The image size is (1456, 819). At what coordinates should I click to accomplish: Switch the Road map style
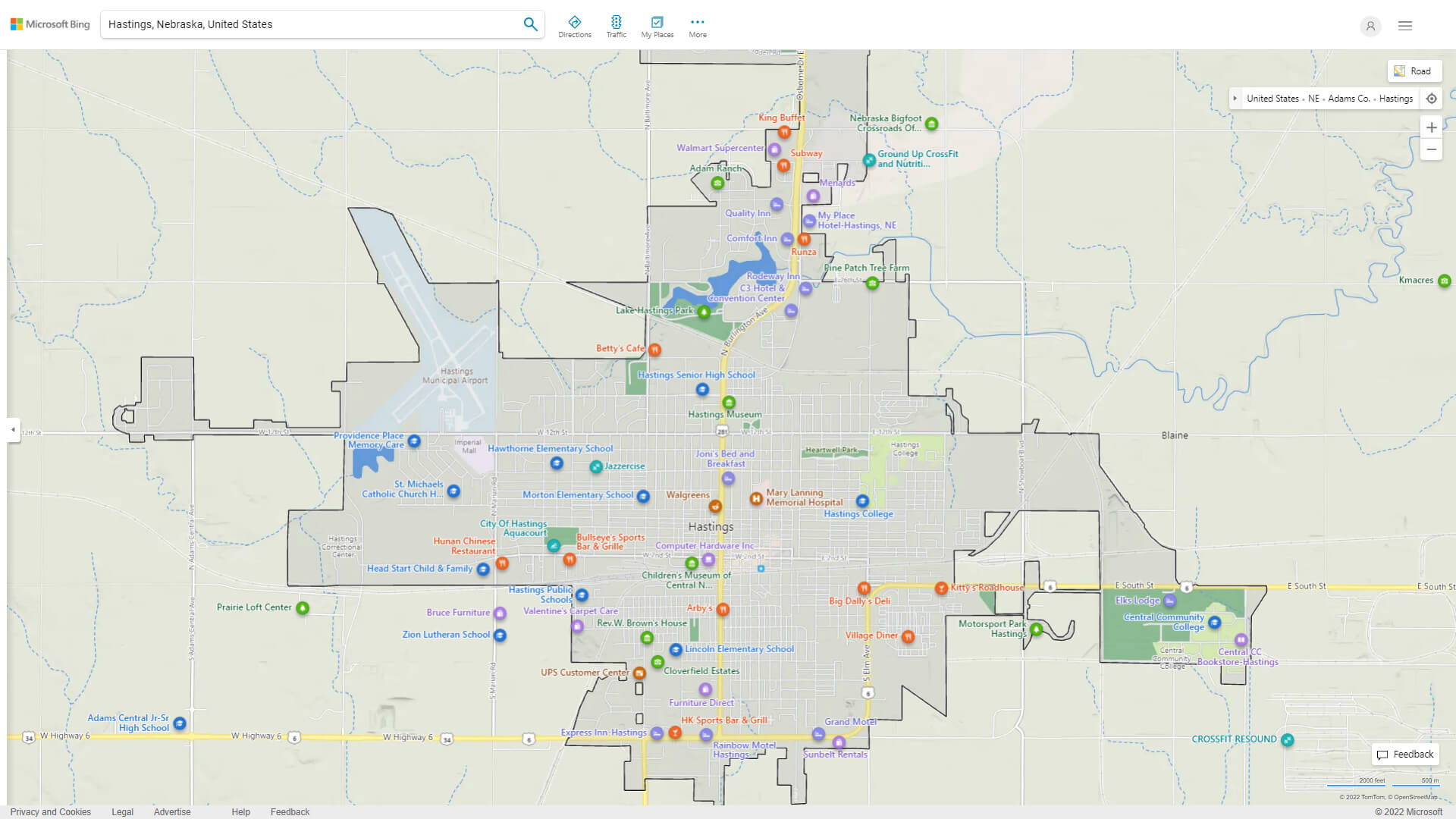(1414, 71)
